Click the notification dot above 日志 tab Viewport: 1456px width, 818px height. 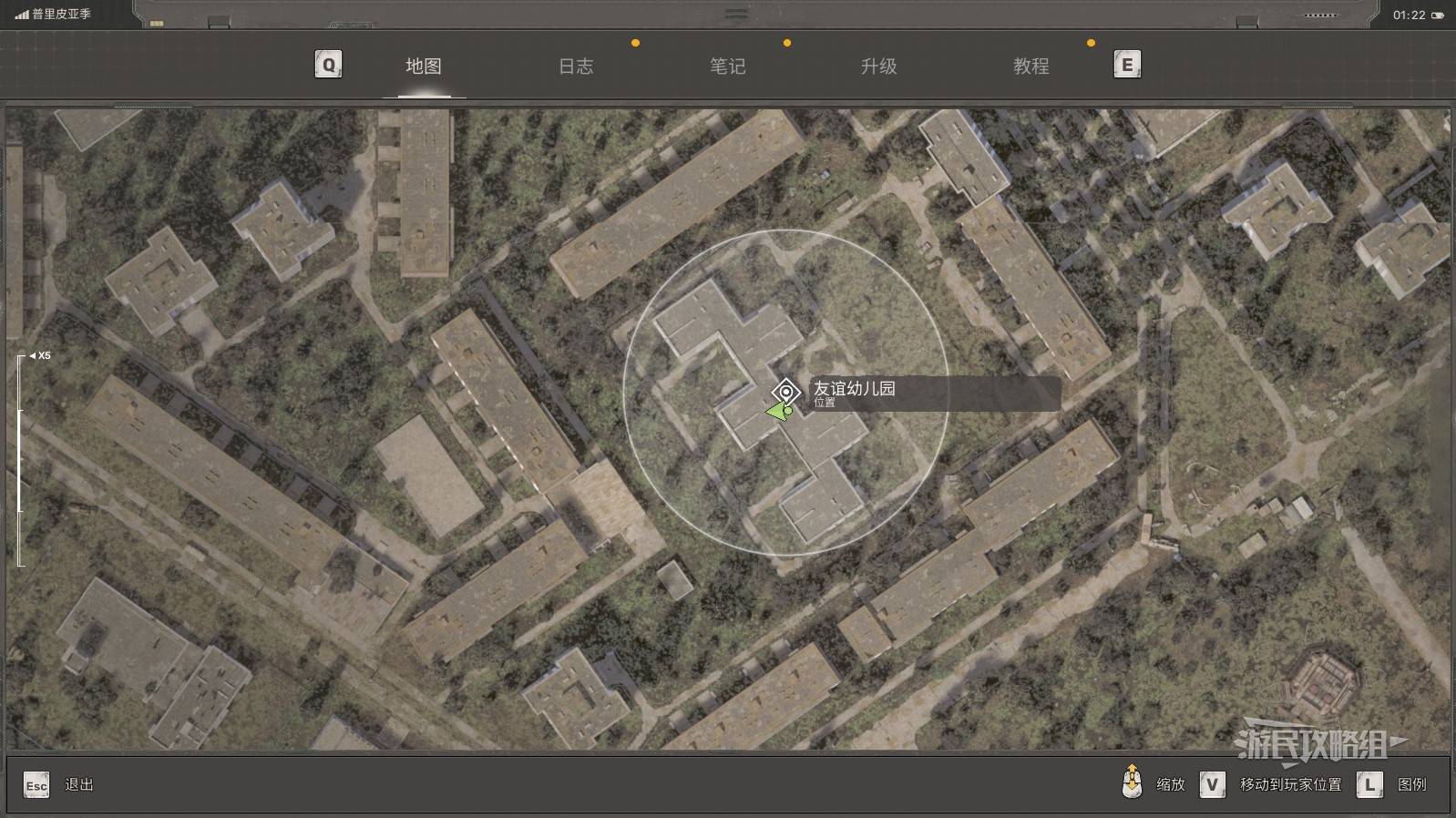pyautogui.click(x=635, y=43)
